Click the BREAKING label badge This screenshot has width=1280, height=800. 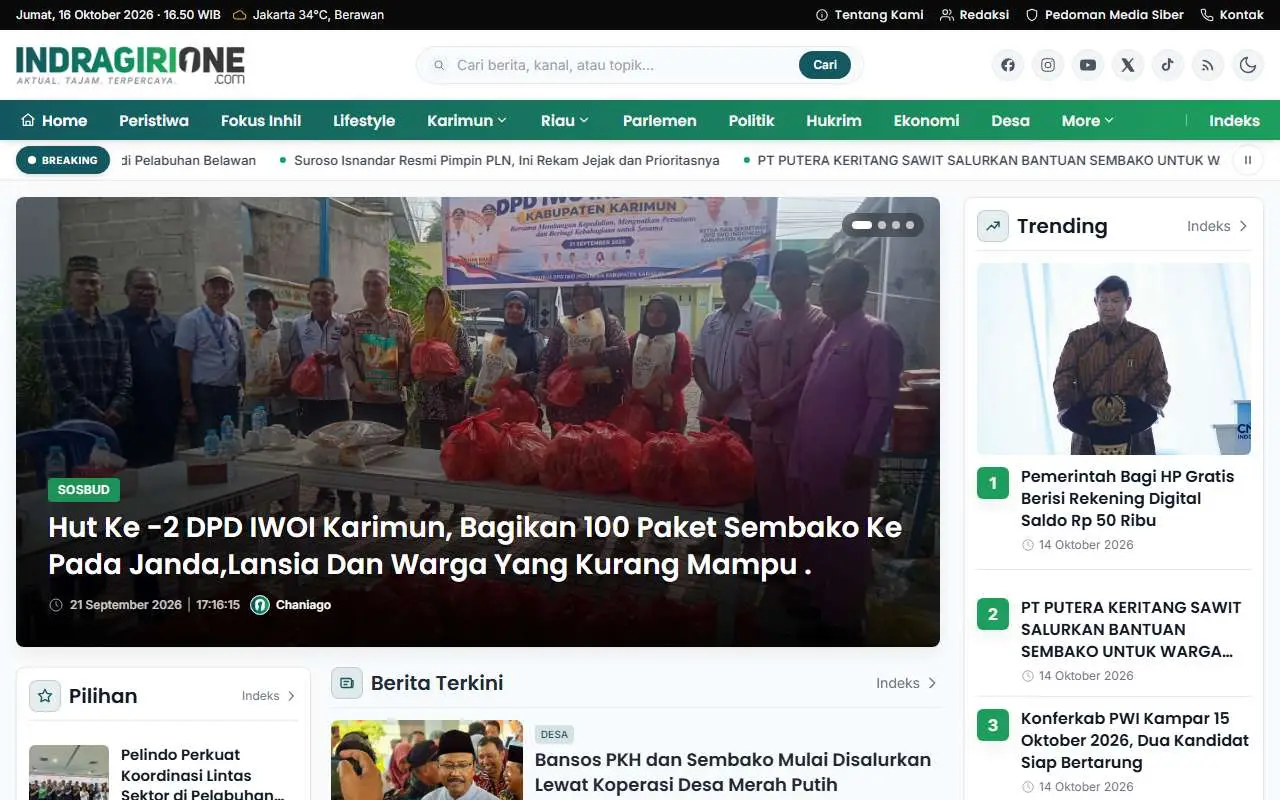(x=63, y=160)
